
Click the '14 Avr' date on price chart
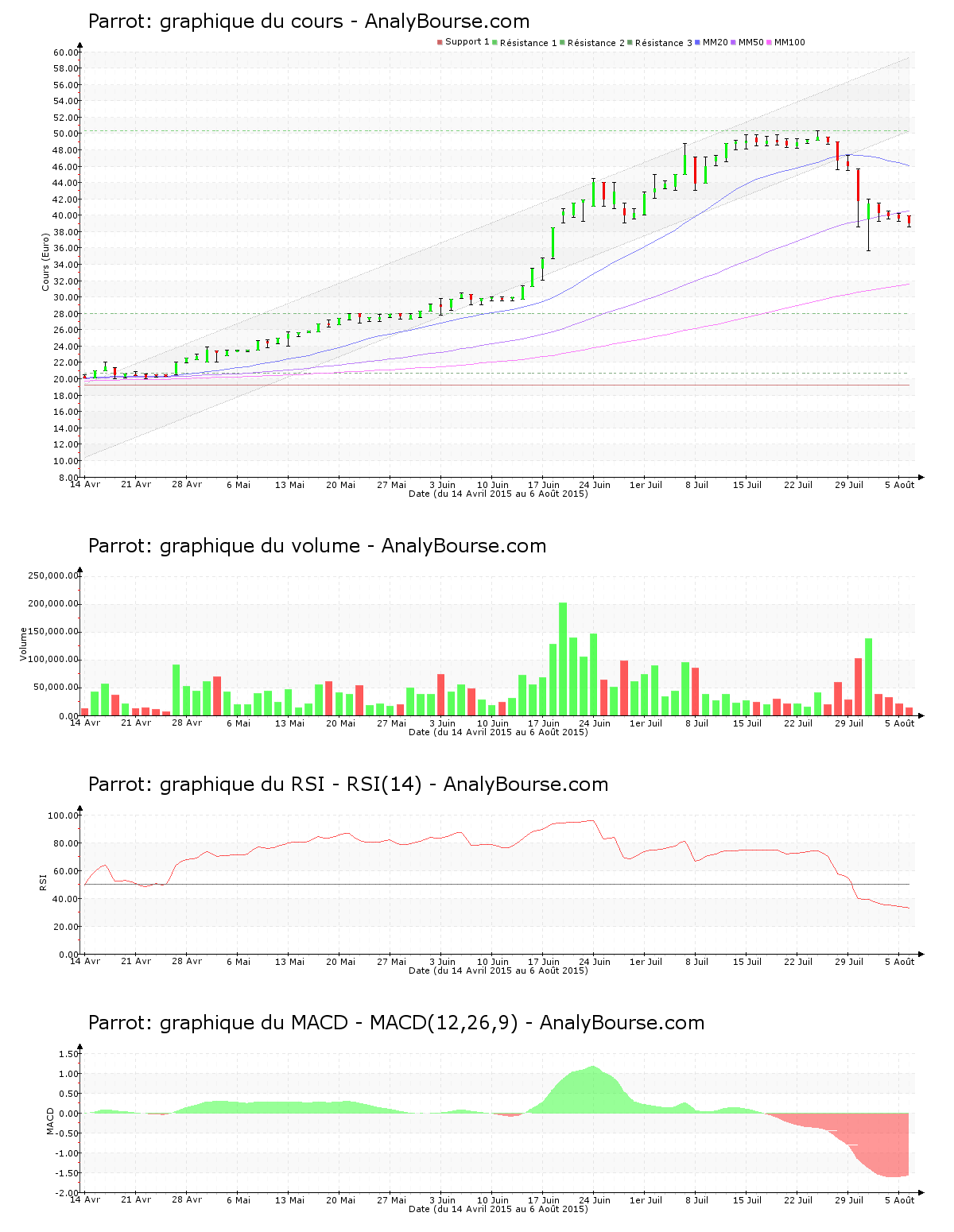tap(85, 484)
